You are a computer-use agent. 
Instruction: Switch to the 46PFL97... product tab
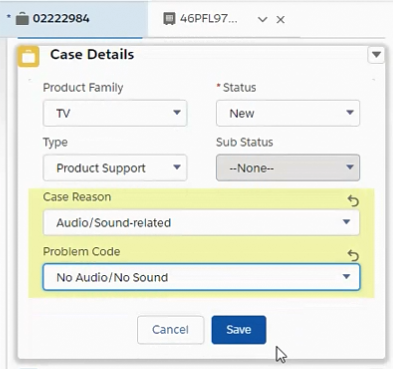pos(209,19)
